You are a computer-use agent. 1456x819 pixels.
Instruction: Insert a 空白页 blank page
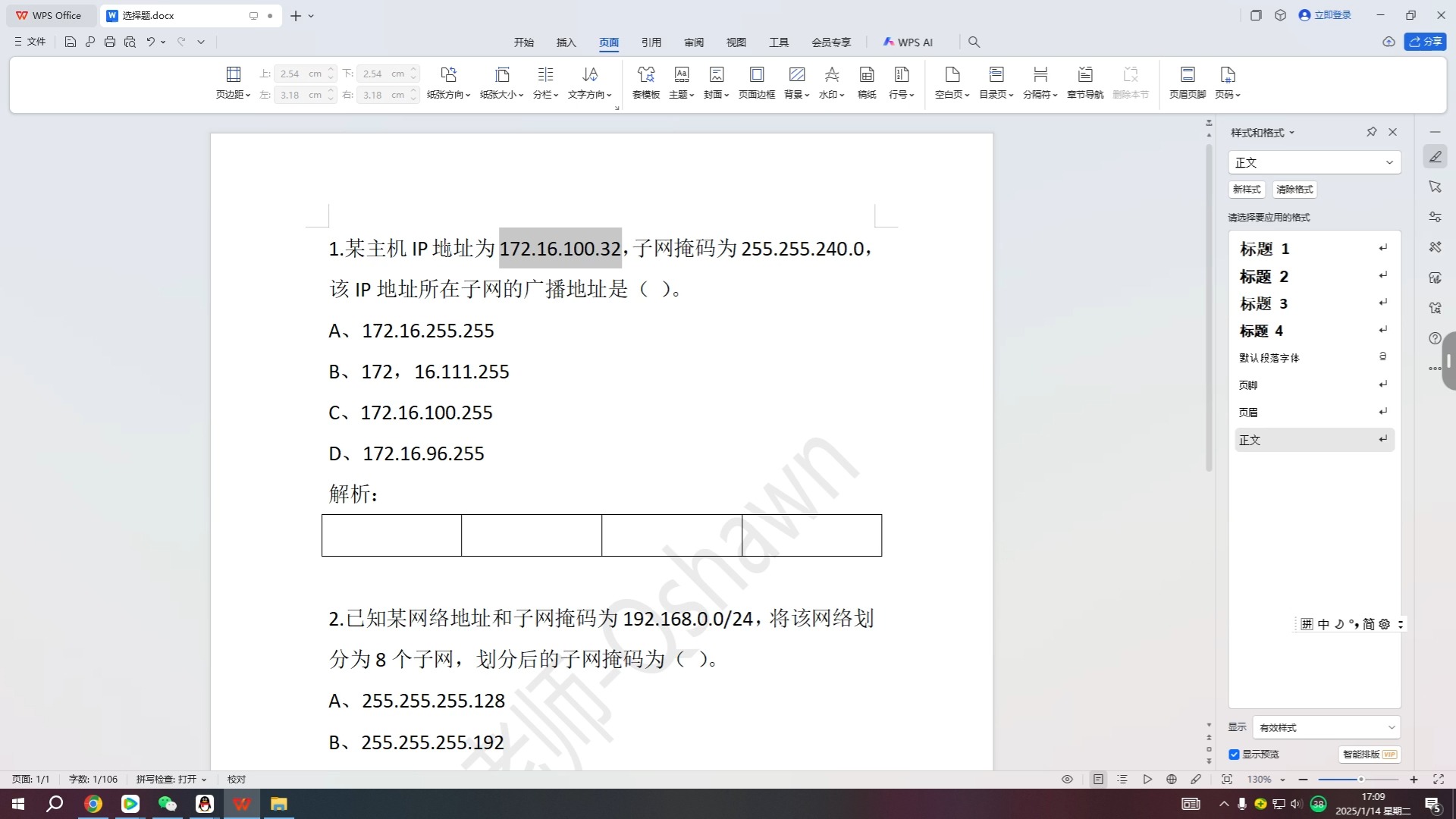[x=949, y=82]
